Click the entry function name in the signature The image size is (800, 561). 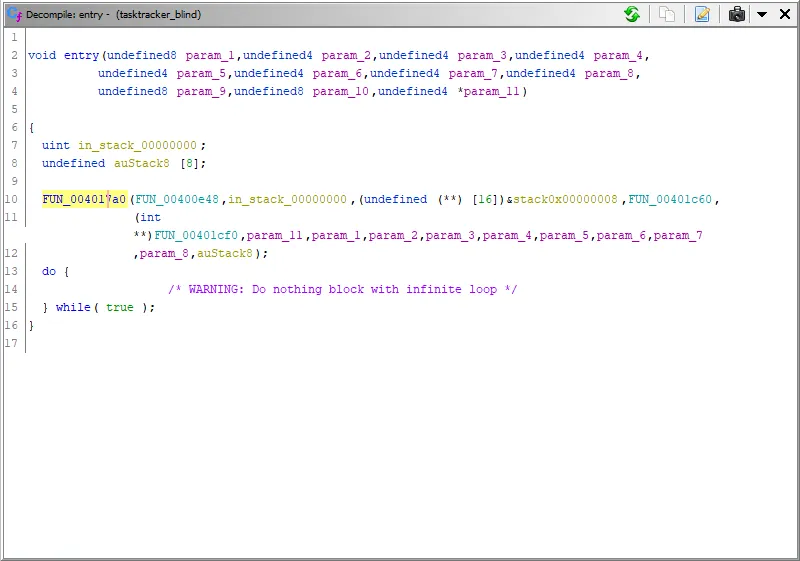pos(82,55)
